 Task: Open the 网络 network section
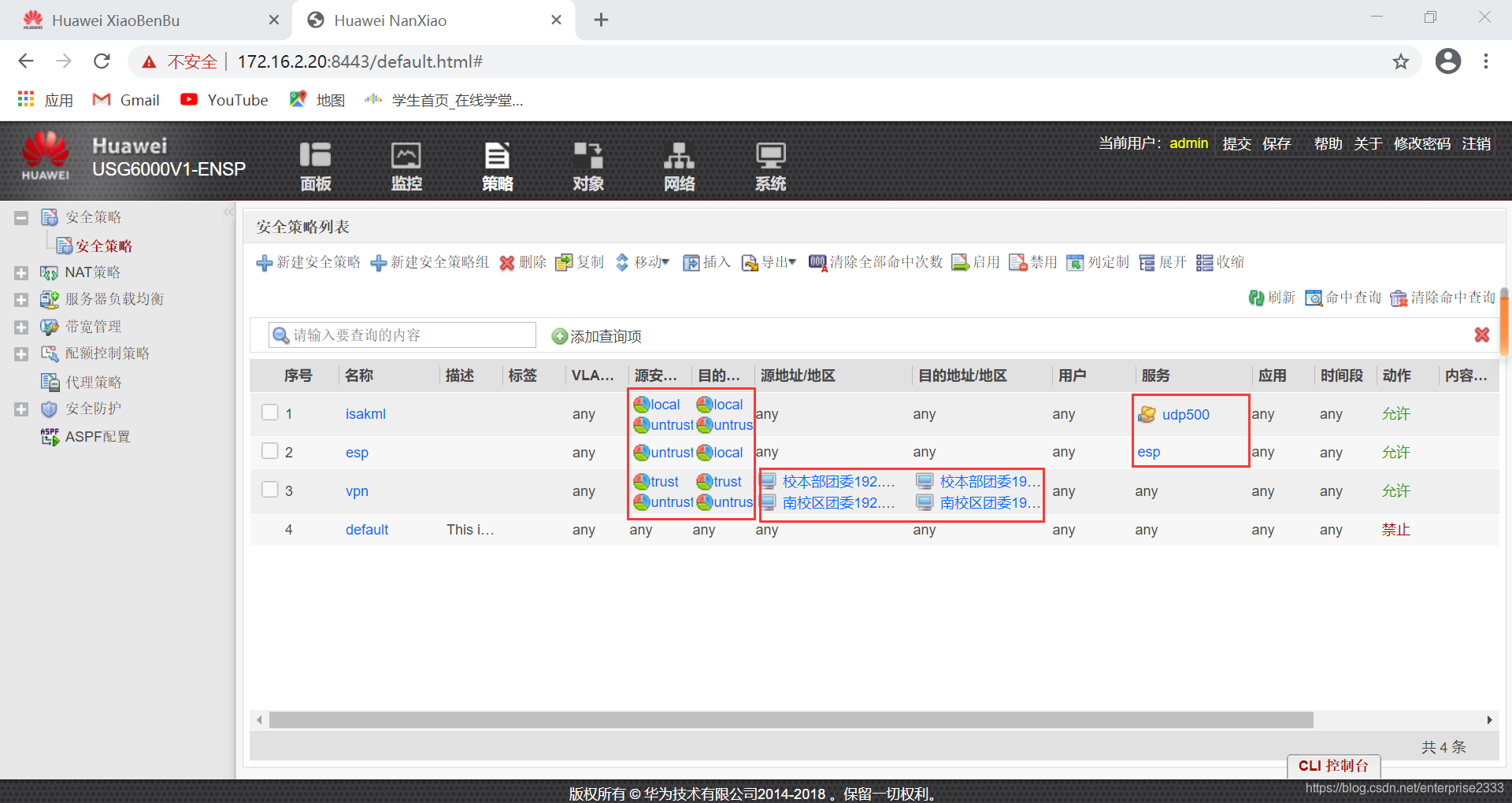click(x=679, y=166)
